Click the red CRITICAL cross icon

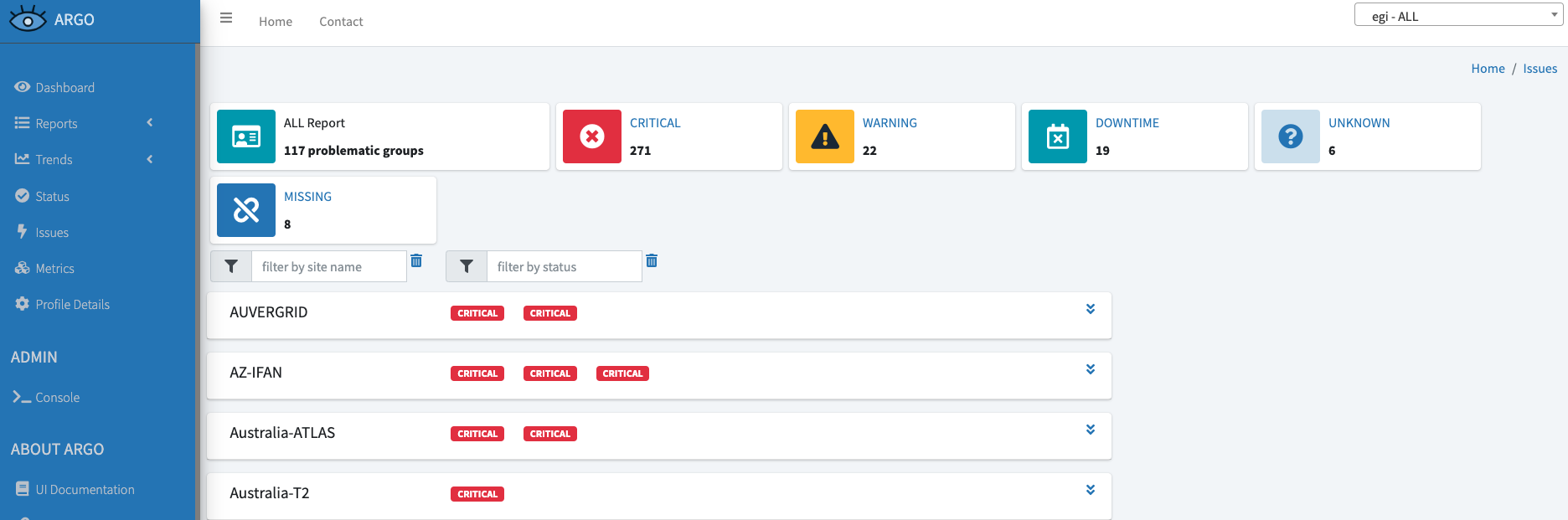pos(591,136)
